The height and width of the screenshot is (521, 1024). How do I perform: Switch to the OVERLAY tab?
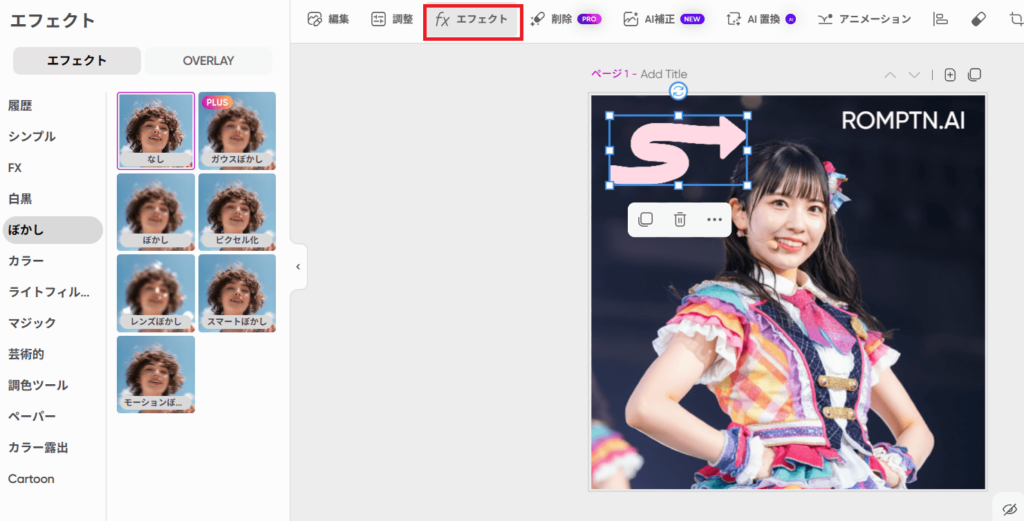[208, 61]
